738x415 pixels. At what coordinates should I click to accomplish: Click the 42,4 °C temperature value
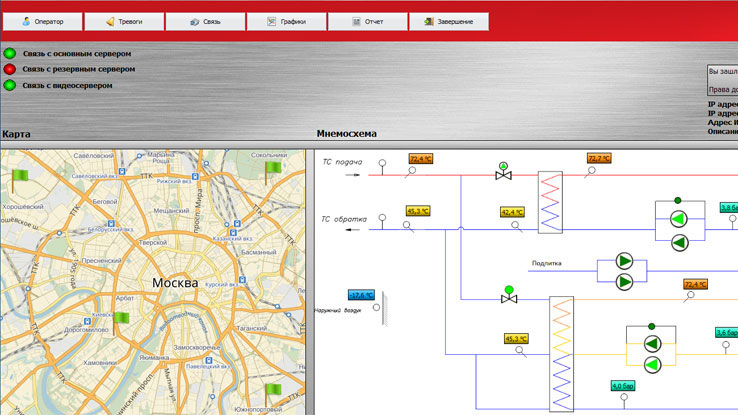click(x=512, y=212)
